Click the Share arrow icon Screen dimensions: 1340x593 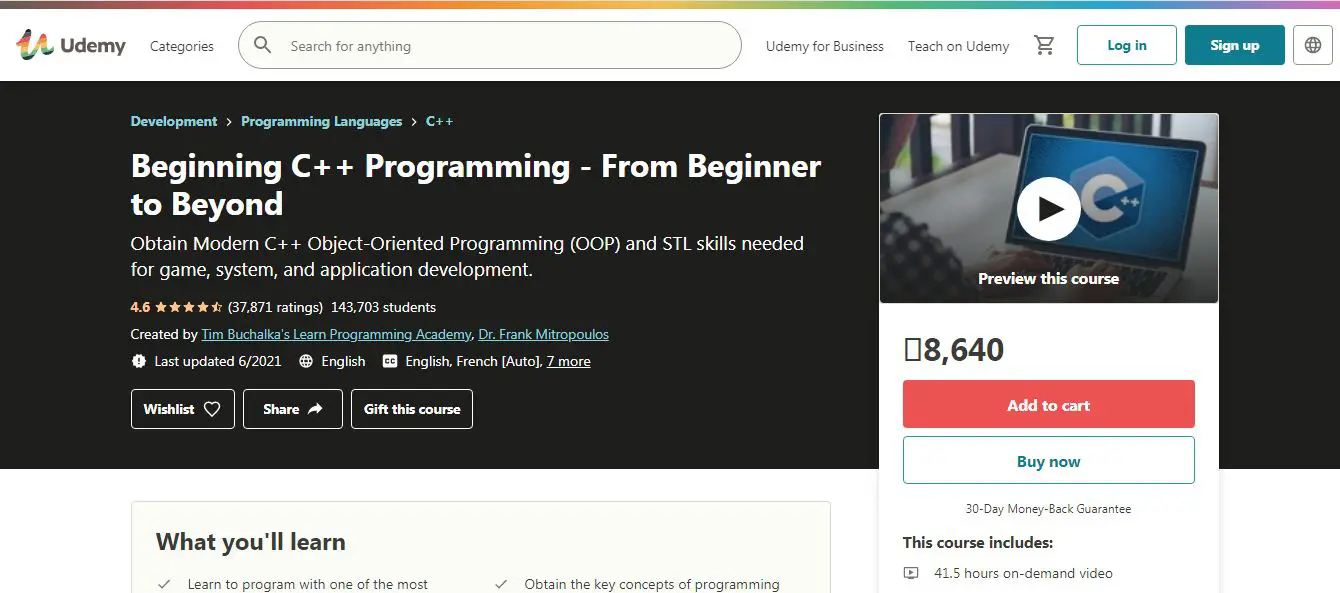pos(315,409)
